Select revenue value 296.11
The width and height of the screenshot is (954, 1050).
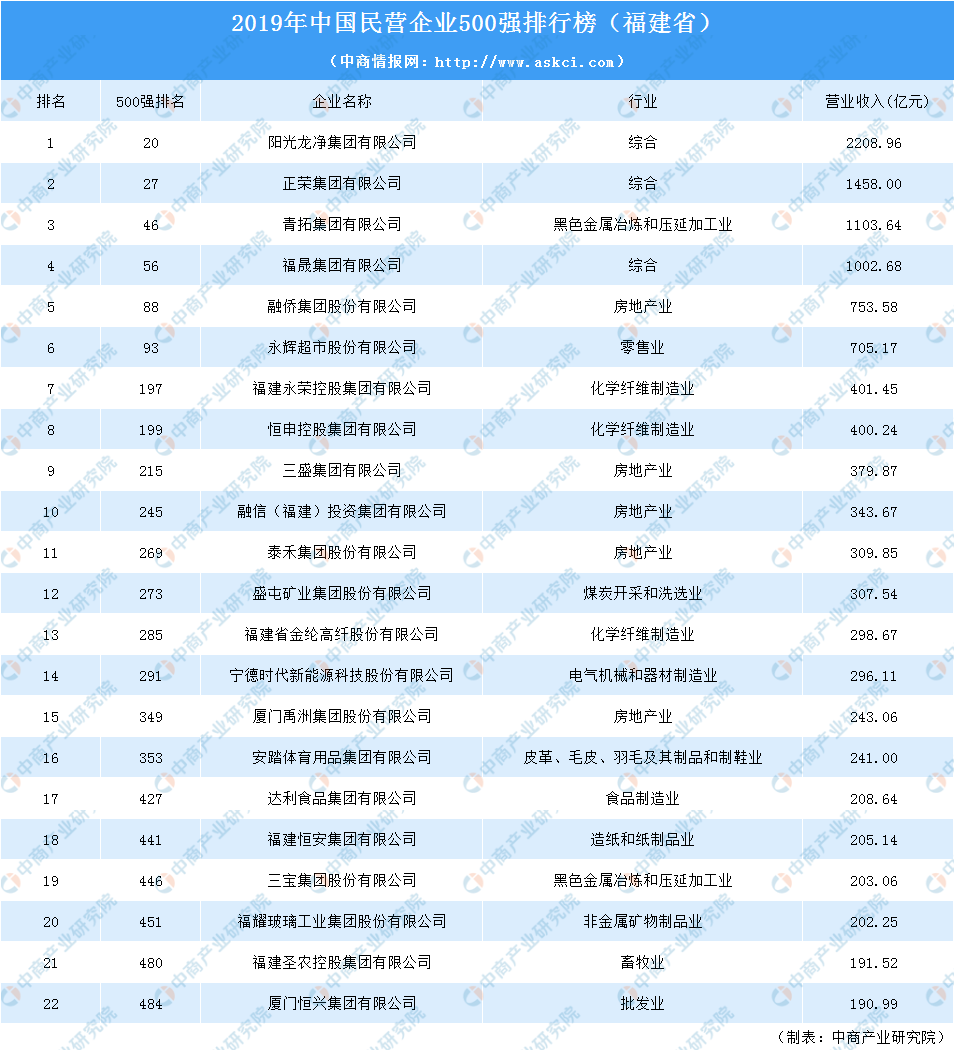coord(874,676)
